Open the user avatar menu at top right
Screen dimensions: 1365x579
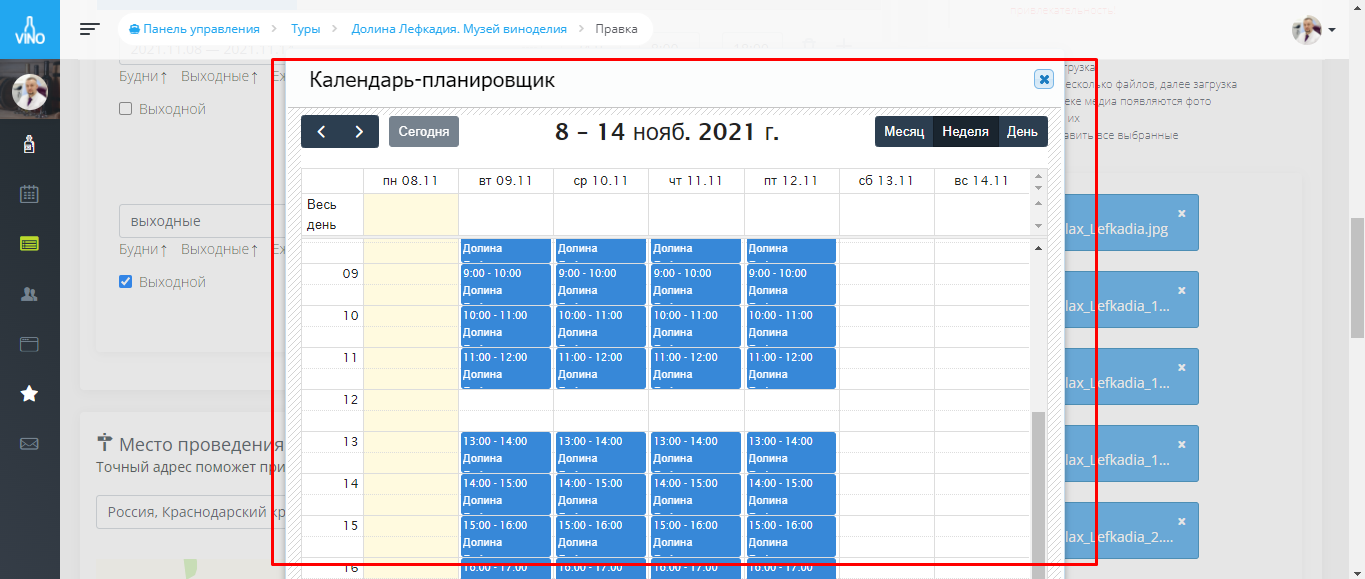(1313, 30)
